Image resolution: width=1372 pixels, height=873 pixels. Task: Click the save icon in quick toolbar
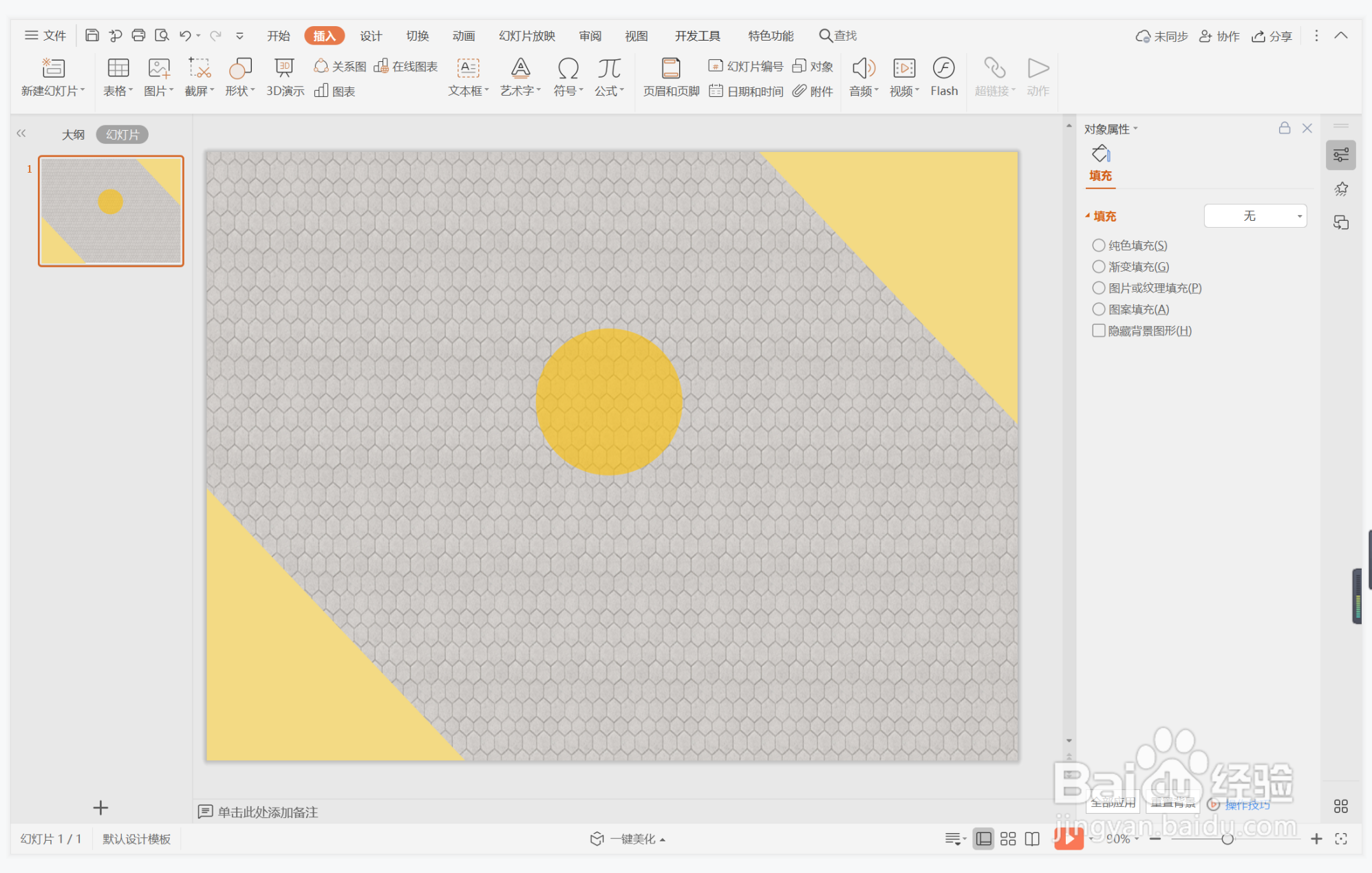coord(92,35)
